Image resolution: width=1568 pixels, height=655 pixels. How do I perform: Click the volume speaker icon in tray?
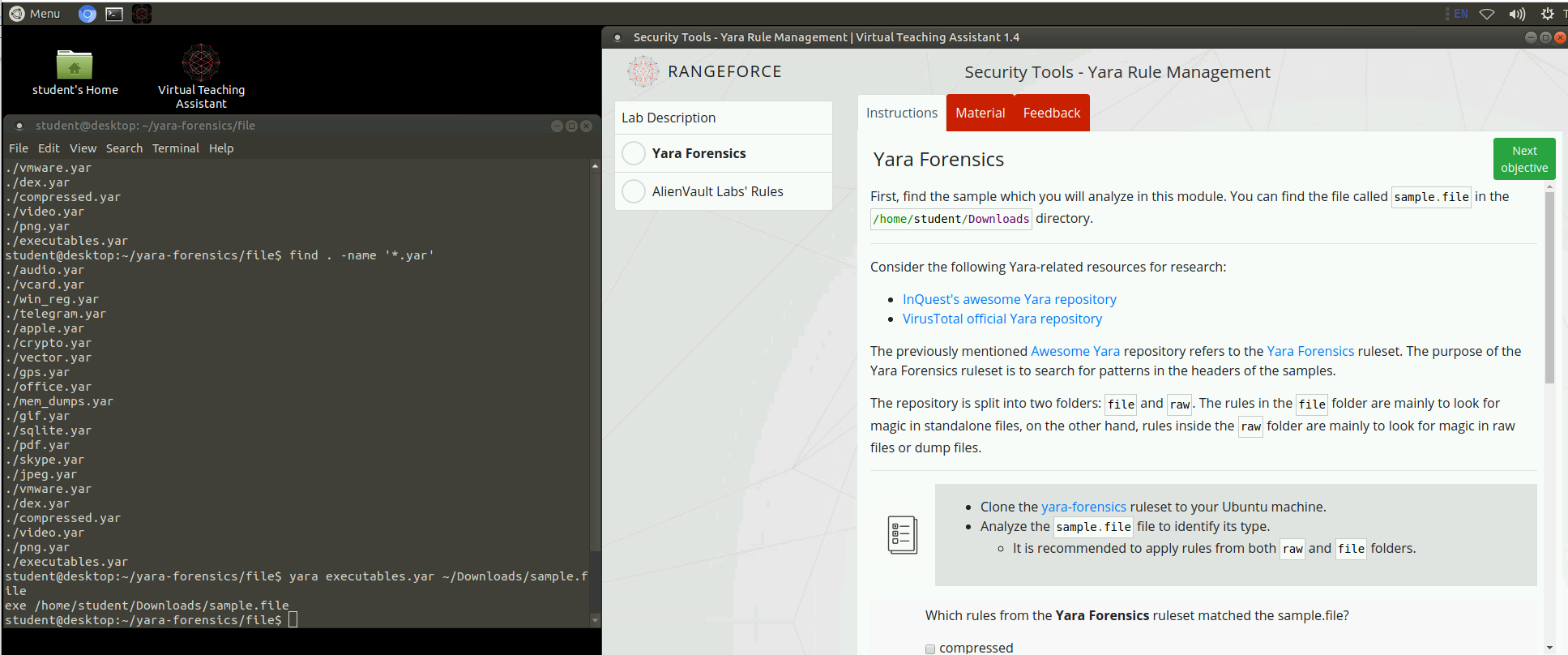1517,14
